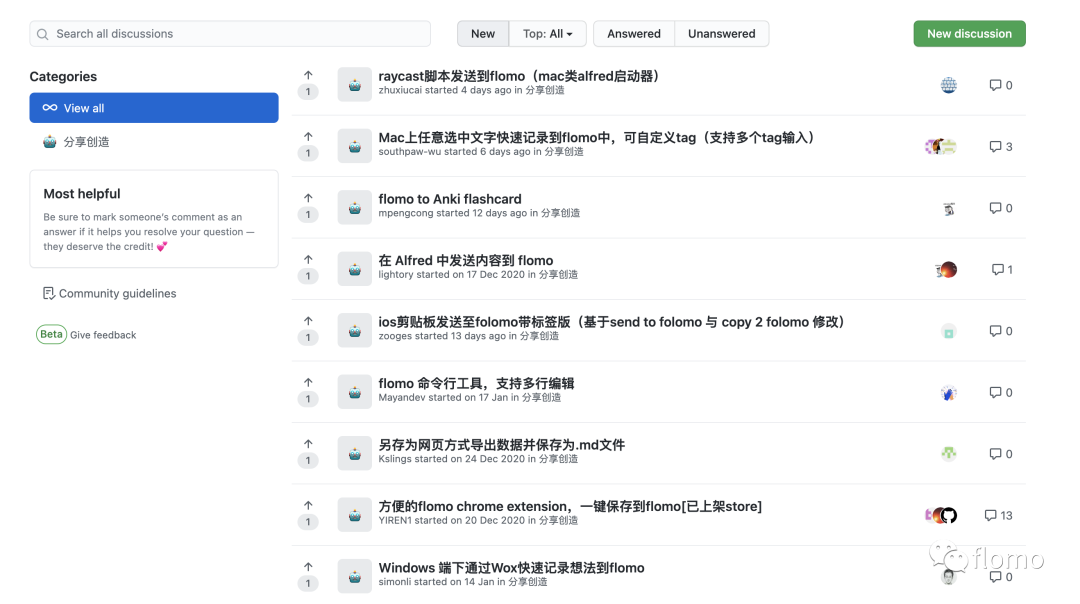The height and width of the screenshot is (604, 1080).
Task: Upvote the 在 Alfred 中发送内容到 flomo discussion
Action: (x=308, y=260)
